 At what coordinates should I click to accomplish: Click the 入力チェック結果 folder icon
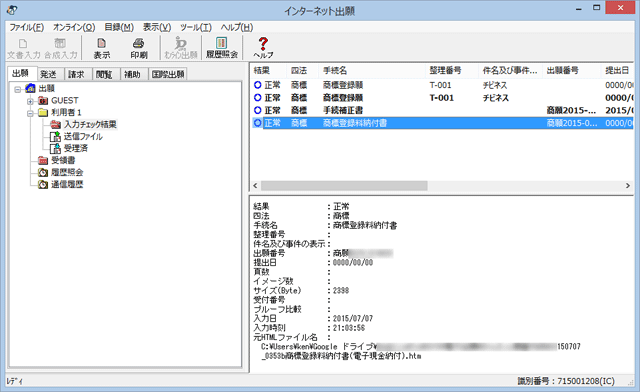(x=56, y=124)
